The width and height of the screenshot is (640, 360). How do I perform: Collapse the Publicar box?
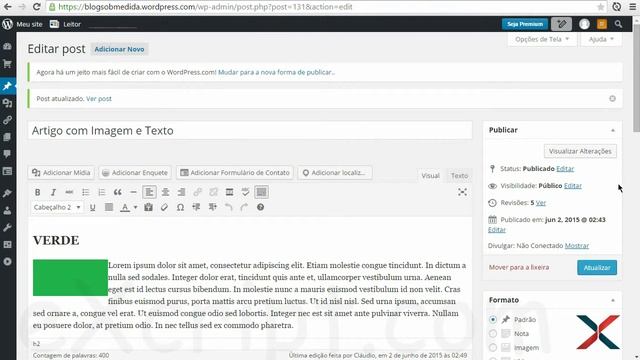pyautogui.click(x=613, y=130)
